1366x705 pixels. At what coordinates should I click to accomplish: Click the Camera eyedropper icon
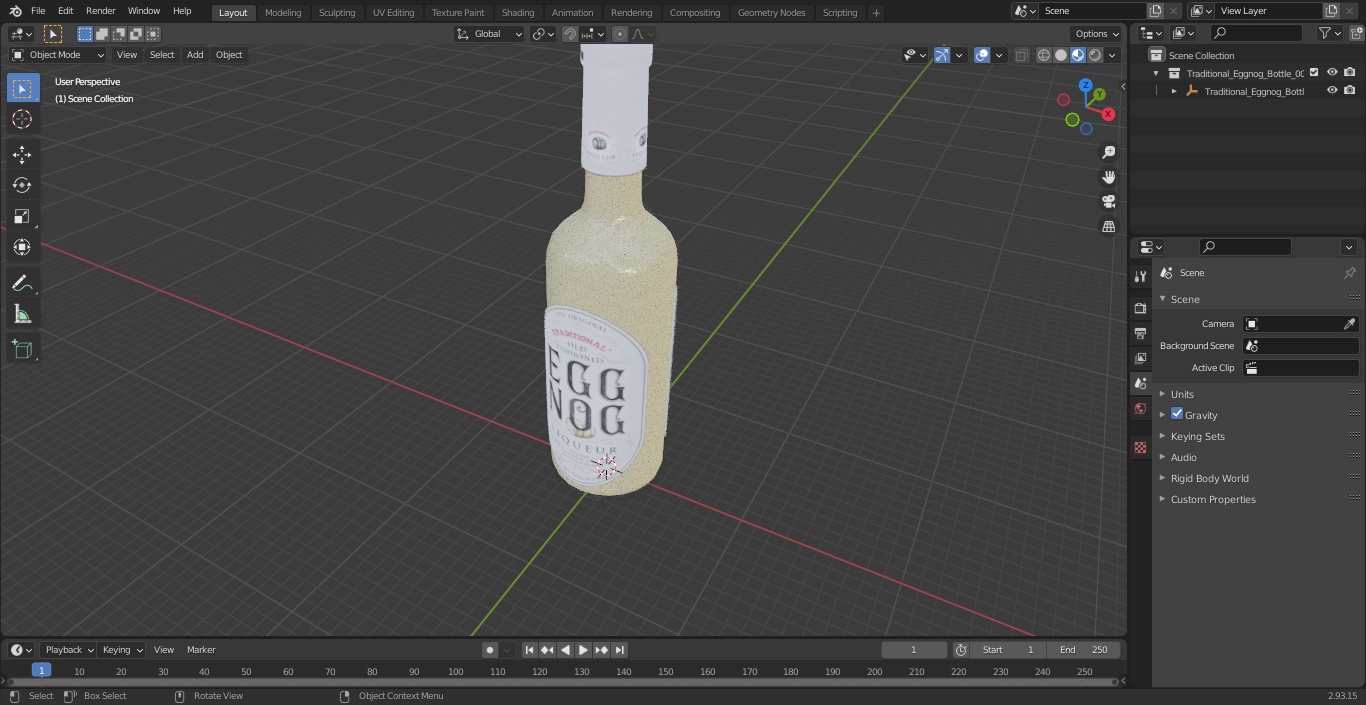point(1349,324)
